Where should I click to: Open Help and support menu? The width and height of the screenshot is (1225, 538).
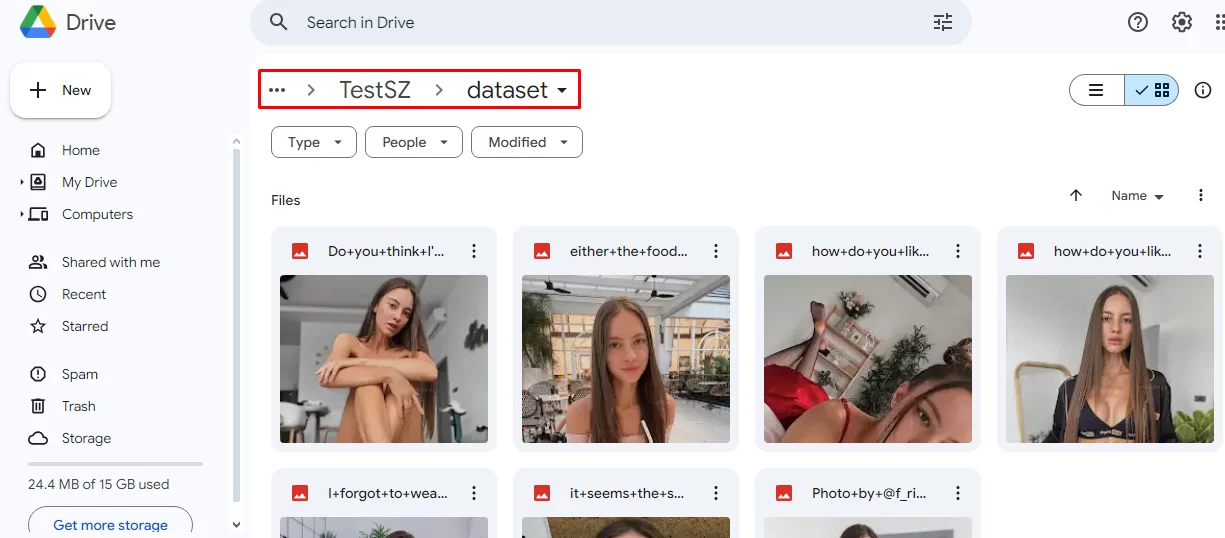pyautogui.click(x=1138, y=22)
